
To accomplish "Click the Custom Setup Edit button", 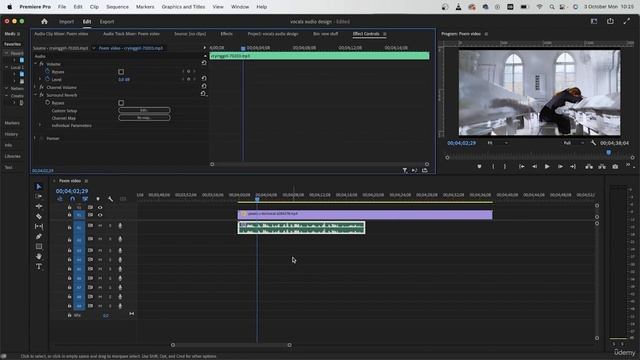I will pos(144,110).
